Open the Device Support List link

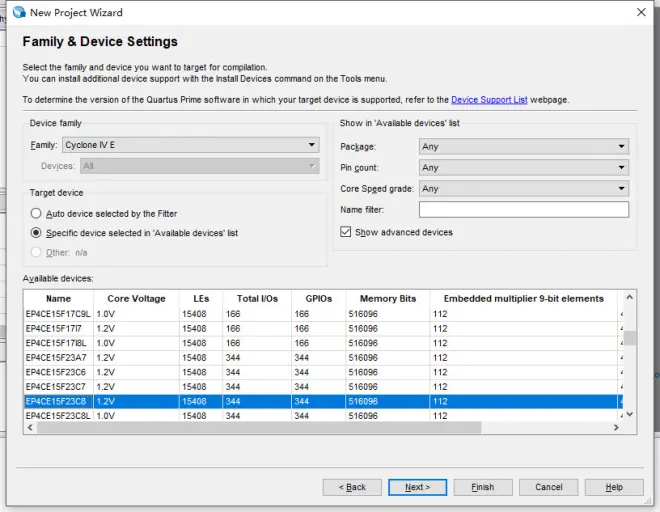(x=489, y=100)
